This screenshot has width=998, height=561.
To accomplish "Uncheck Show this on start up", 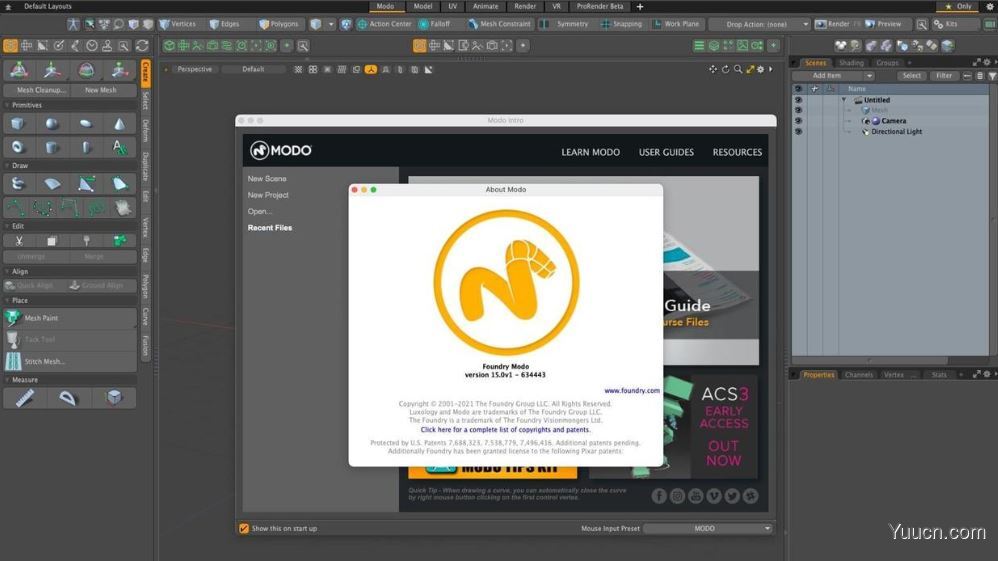I will point(244,529).
